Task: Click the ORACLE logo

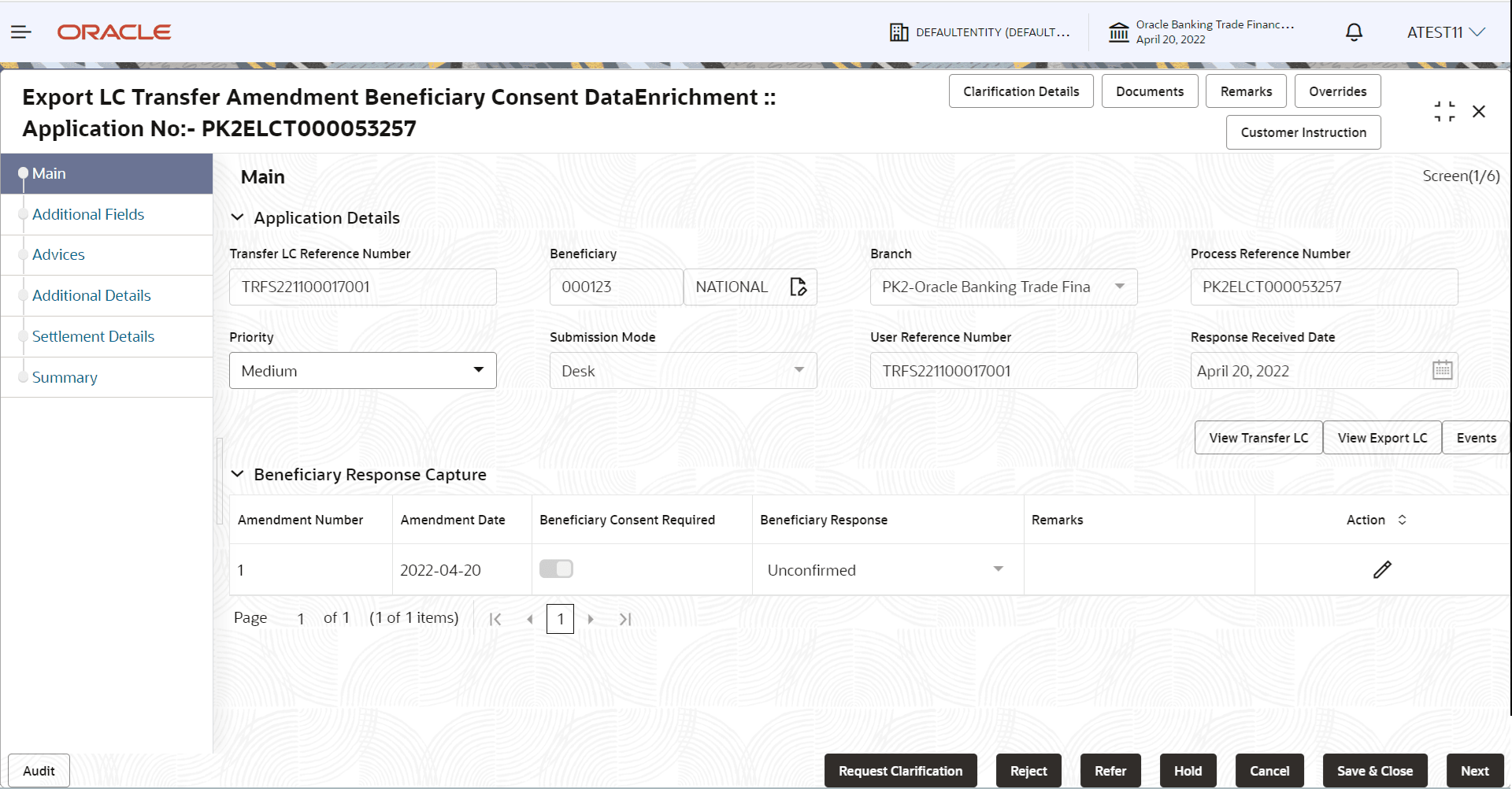Action: pos(113,31)
